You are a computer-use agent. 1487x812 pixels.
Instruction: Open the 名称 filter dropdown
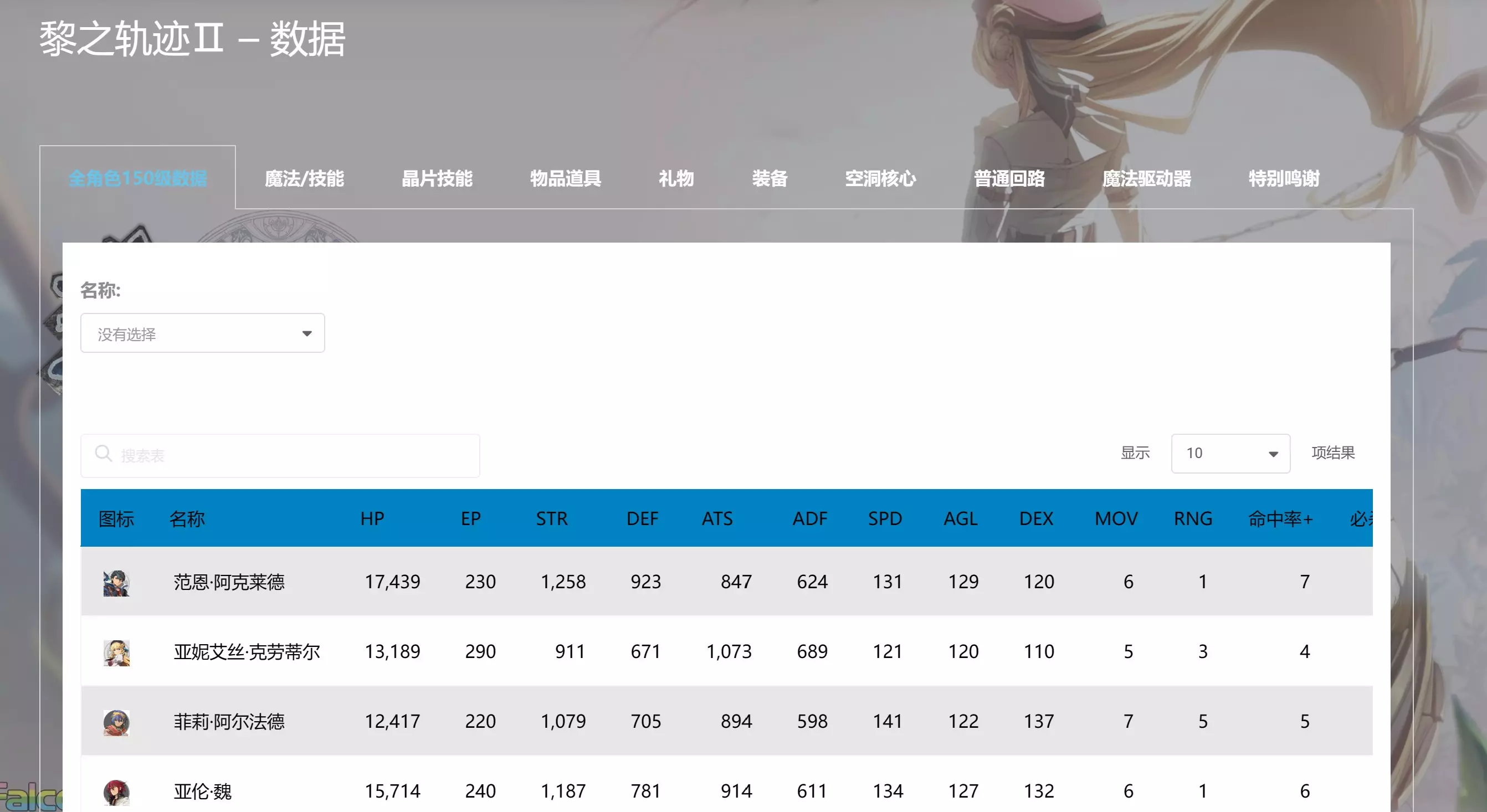tap(202, 333)
